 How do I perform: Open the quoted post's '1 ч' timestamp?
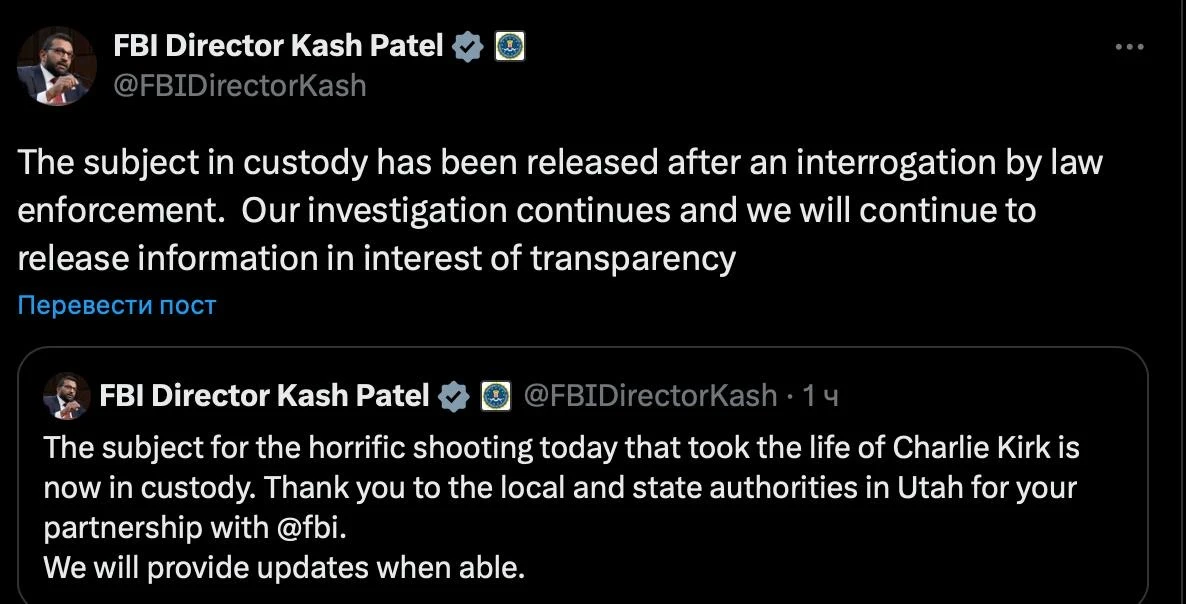[819, 397]
